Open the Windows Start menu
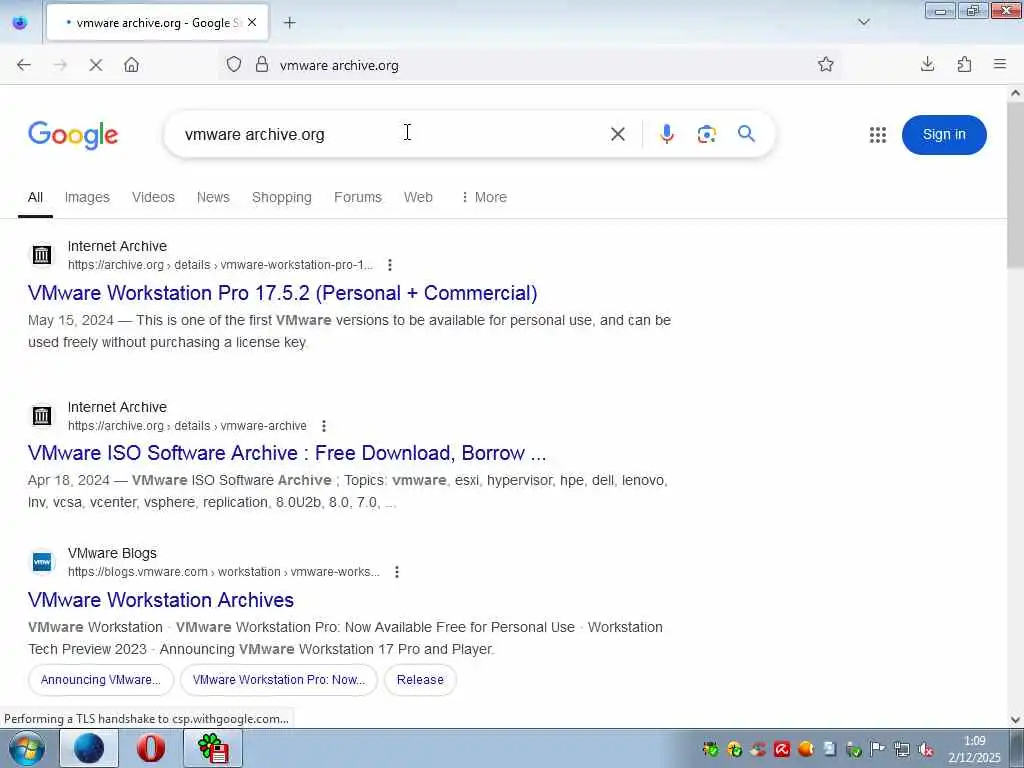Image resolution: width=1024 pixels, height=768 pixels. click(27, 748)
